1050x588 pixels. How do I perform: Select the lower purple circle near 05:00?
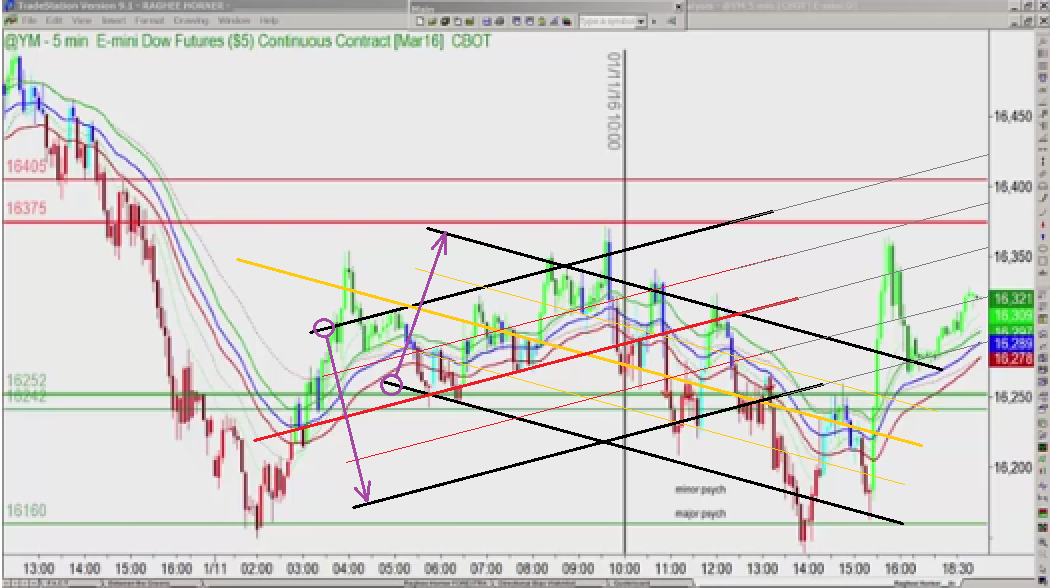(391, 385)
